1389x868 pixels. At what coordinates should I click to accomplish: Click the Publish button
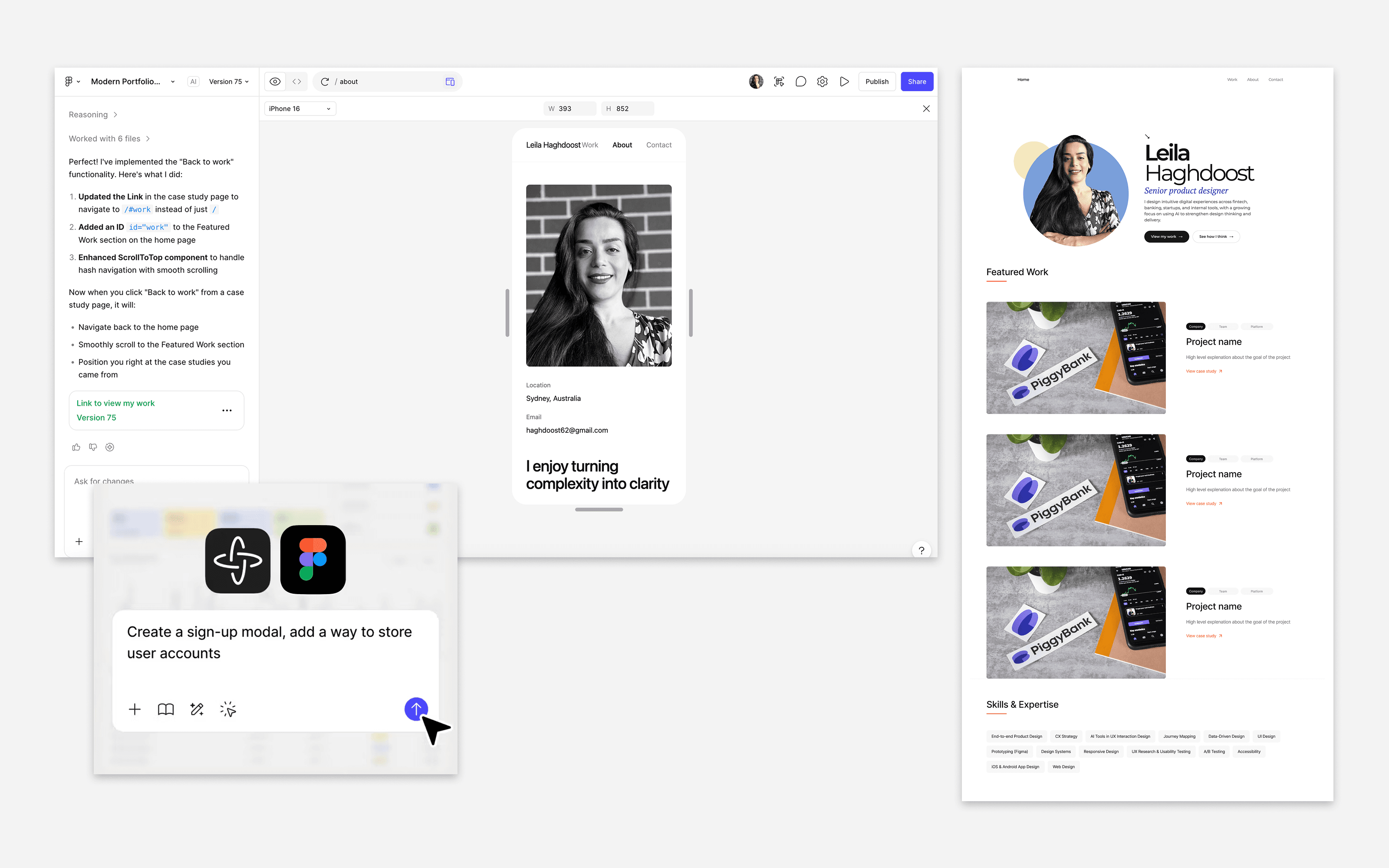877,82
